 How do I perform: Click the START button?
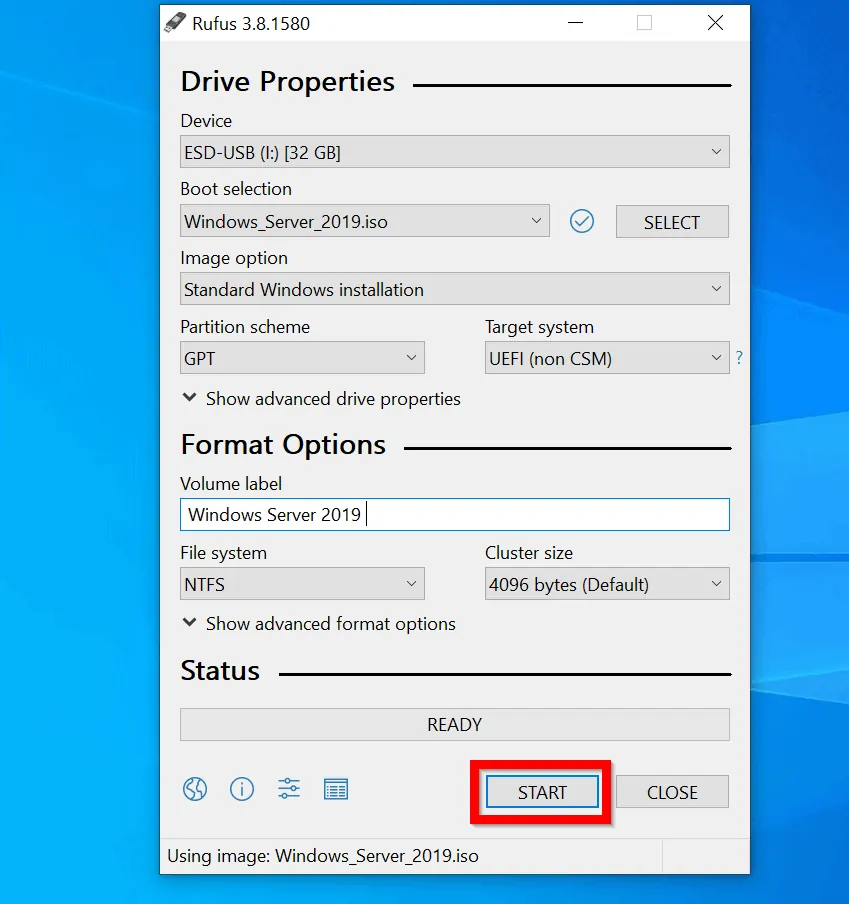click(542, 792)
